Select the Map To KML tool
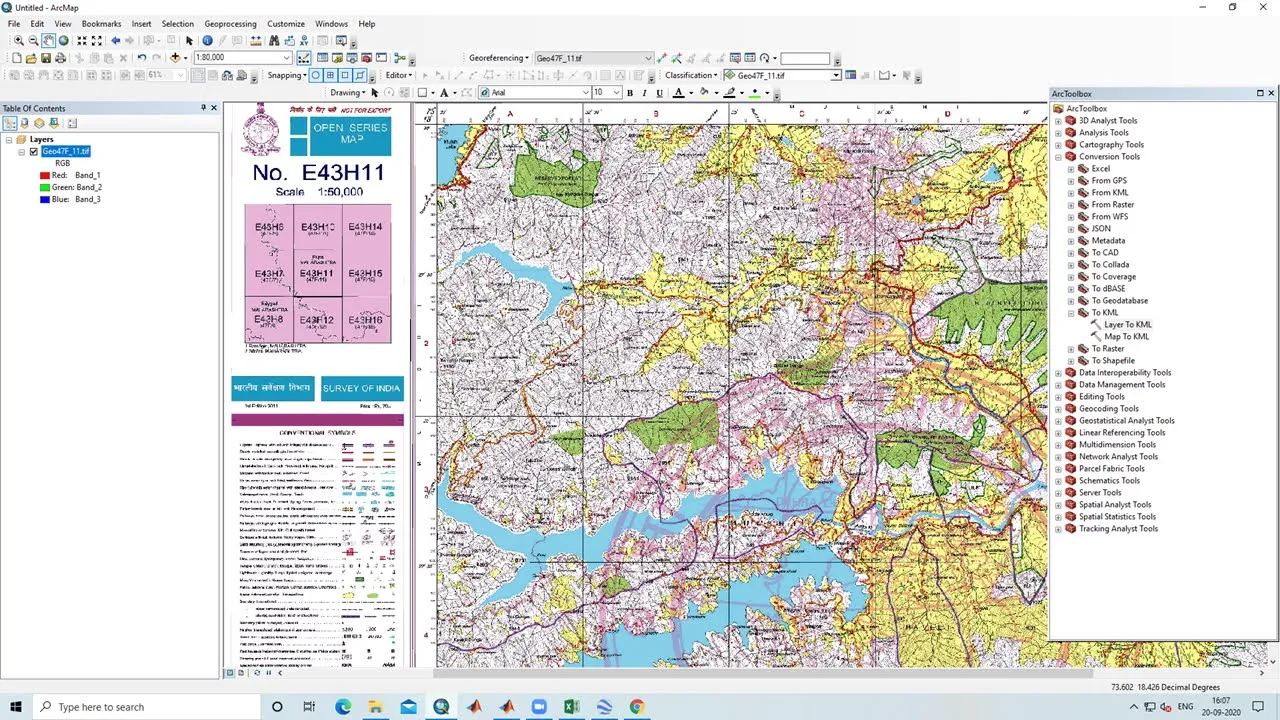The width and height of the screenshot is (1280, 720). [1126, 337]
